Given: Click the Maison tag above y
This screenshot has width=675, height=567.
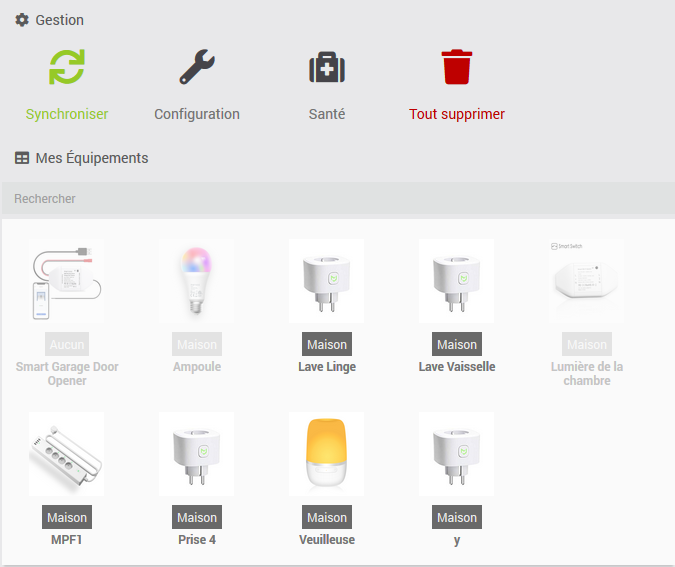Looking at the screenshot, I should (x=457, y=517).
